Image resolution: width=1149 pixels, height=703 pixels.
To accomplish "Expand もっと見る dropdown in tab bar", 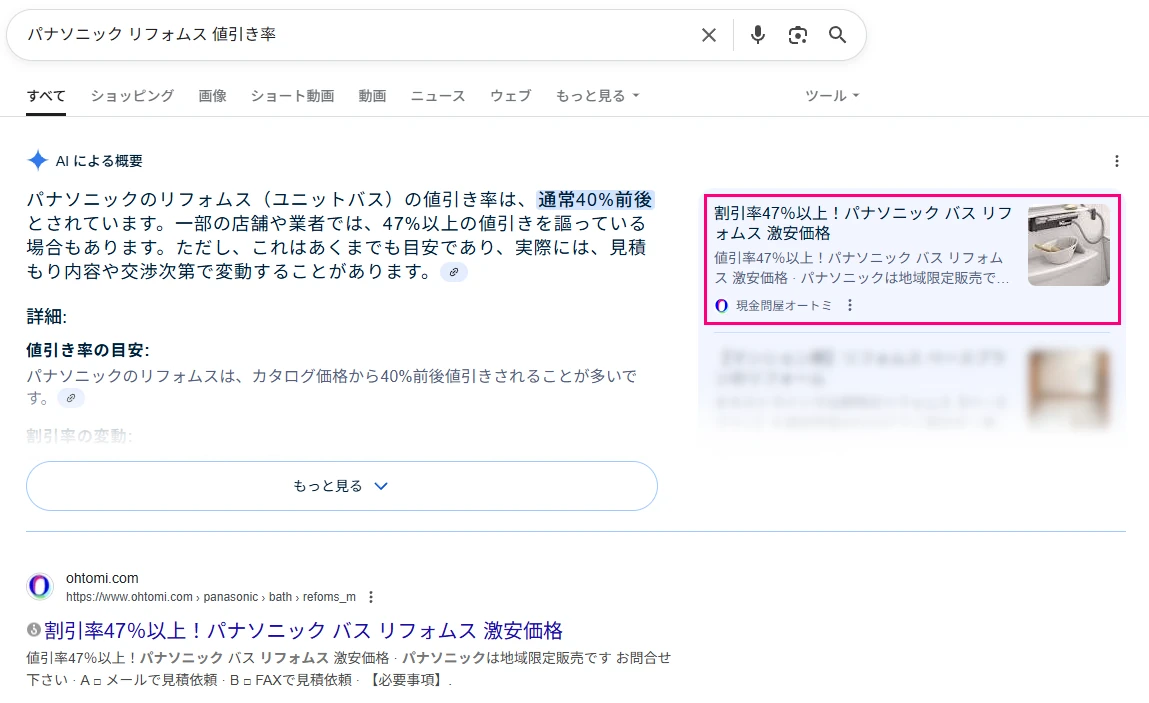I will pyautogui.click(x=597, y=96).
